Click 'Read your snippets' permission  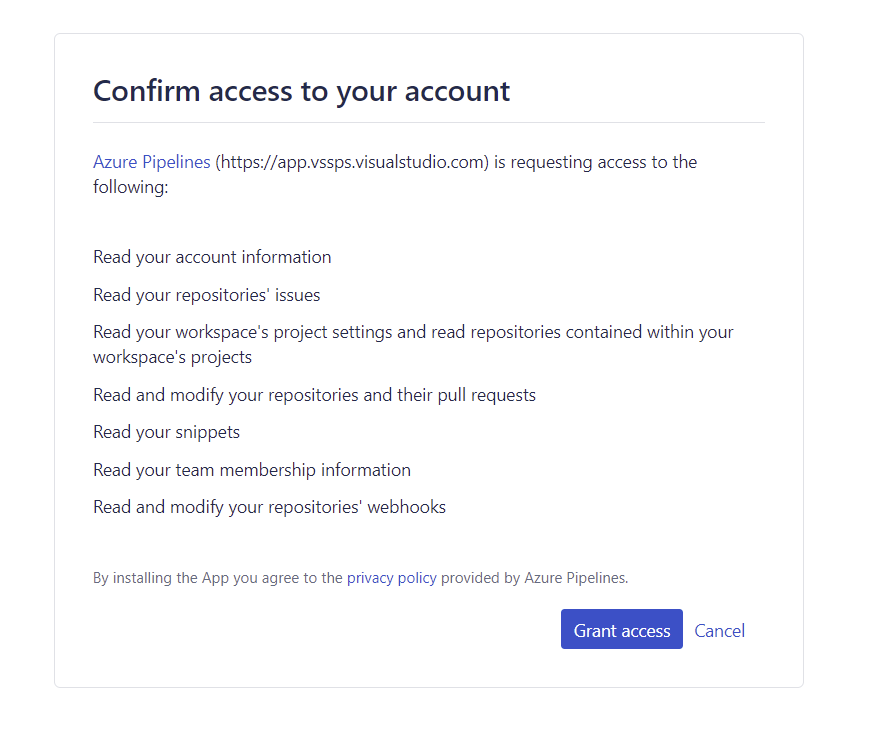click(166, 432)
